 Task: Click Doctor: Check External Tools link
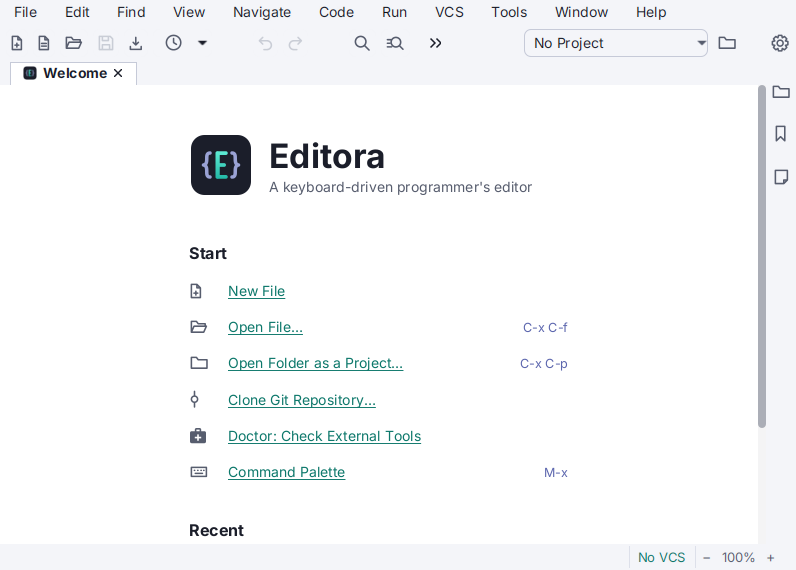[x=324, y=436]
